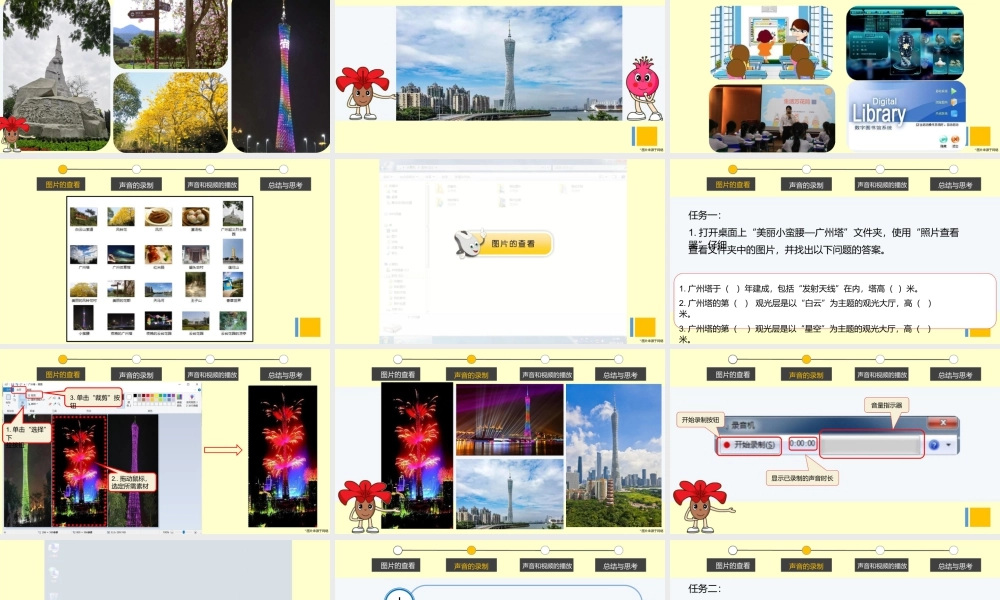This screenshot has height=600, width=1000.
Task: Click the back arrow in the Explorer screenshot
Action: (x=385, y=165)
